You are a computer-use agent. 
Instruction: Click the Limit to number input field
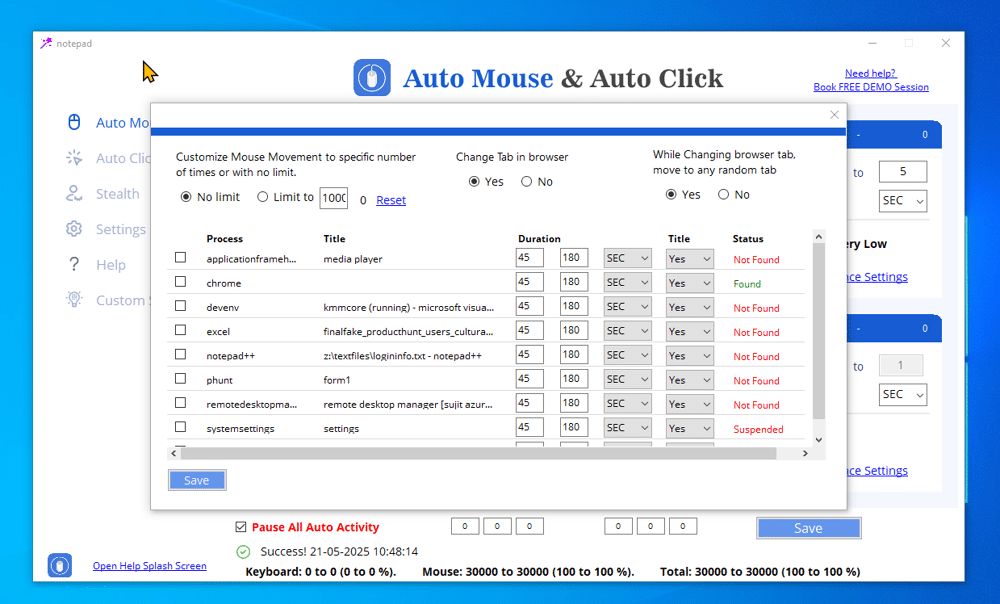(x=333, y=198)
